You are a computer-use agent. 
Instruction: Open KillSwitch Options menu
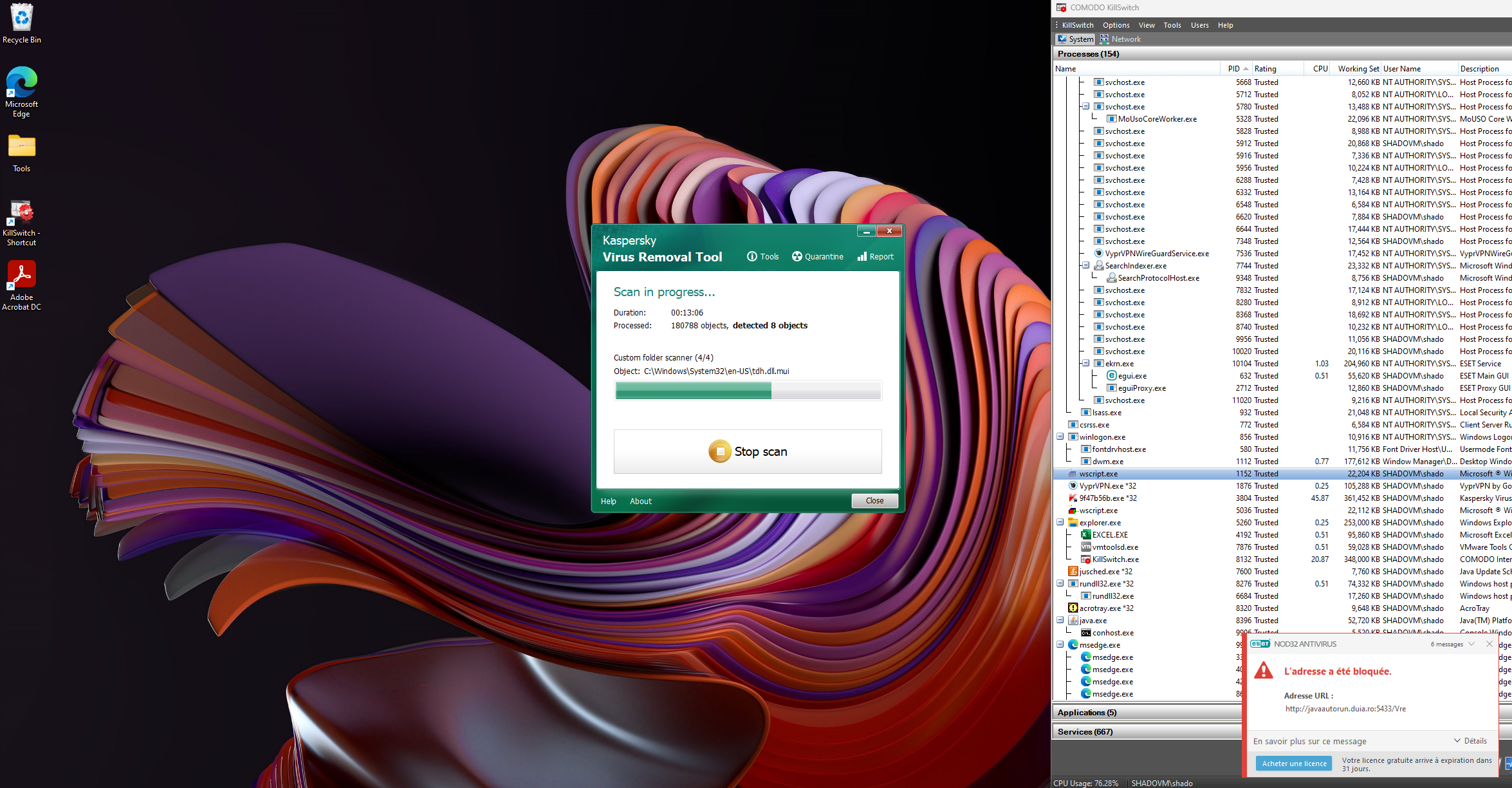click(x=1116, y=25)
